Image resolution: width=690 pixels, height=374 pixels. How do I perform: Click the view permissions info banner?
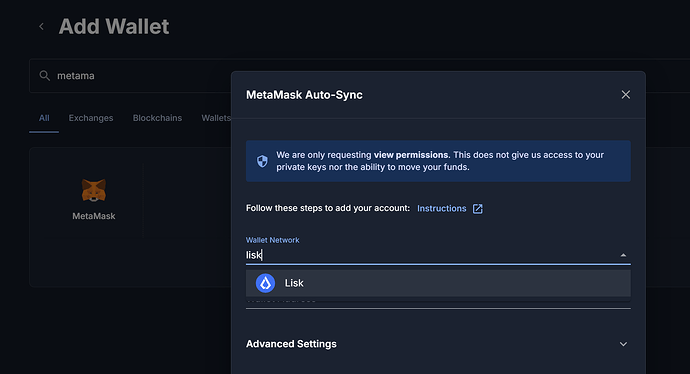tap(438, 161)
